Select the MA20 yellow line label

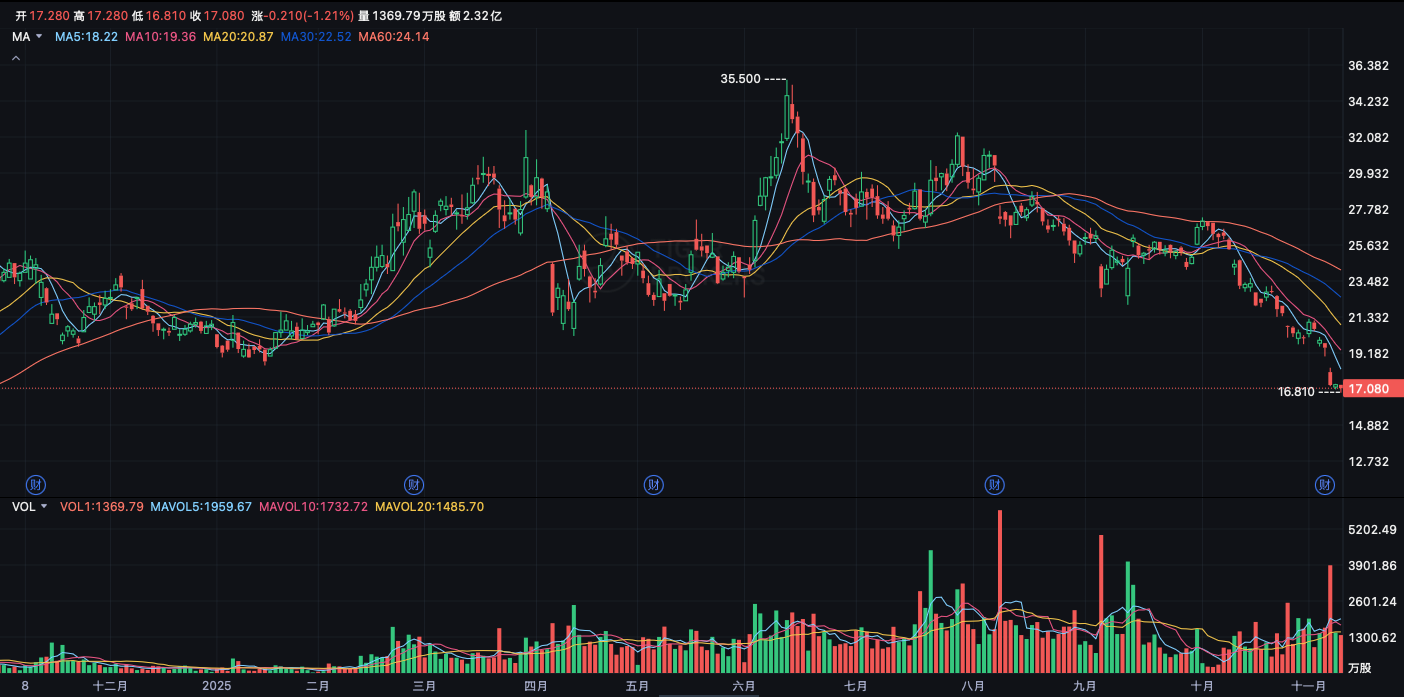coord(238,37)
